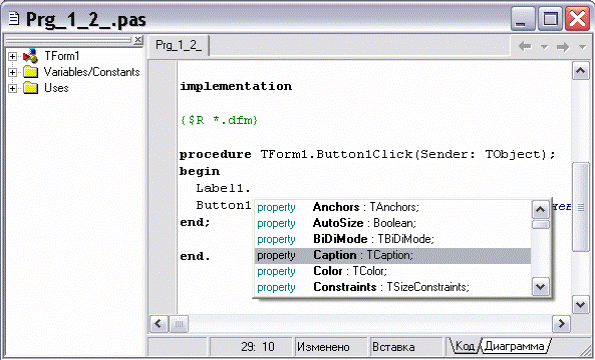Open the back history dropdown
Screen dimensions: 595x360
pos(545,47)
